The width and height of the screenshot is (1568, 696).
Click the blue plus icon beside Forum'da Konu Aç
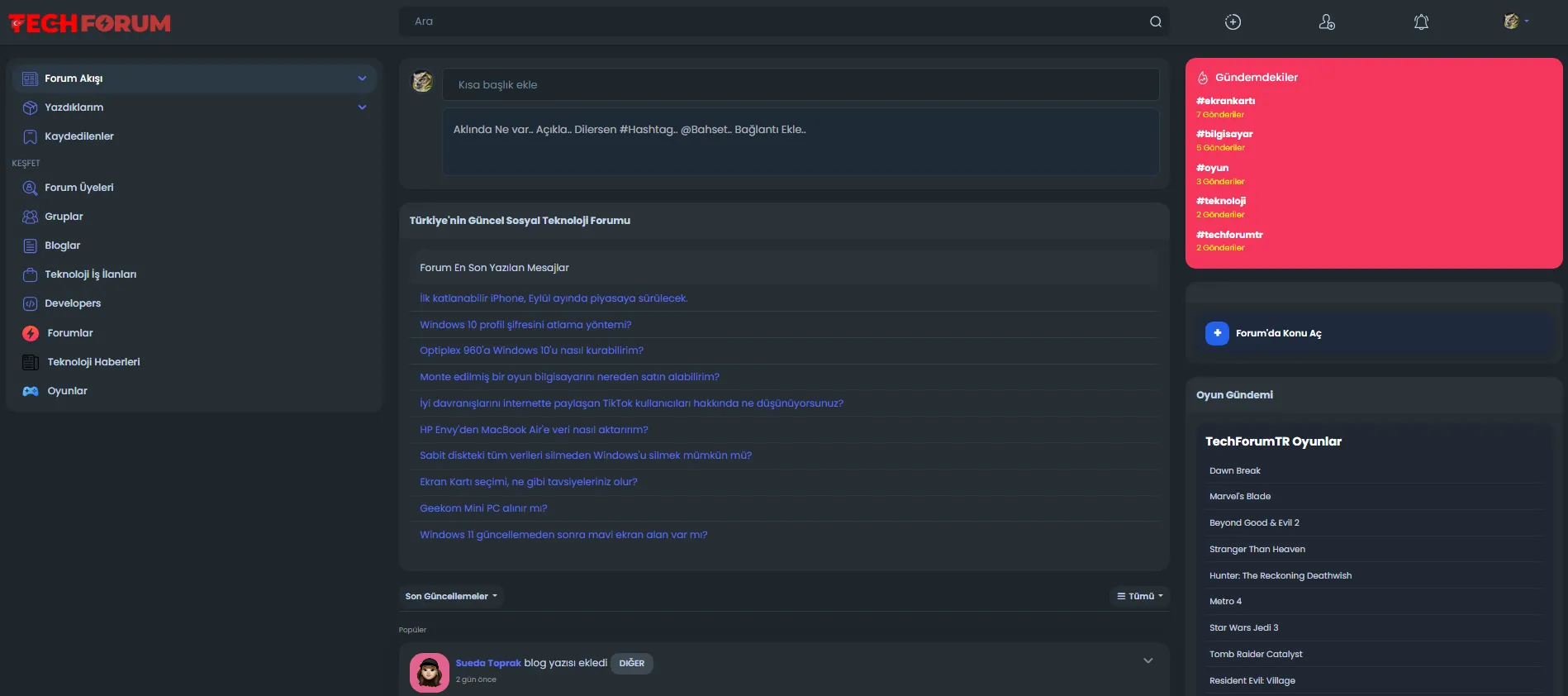point(1217,333)
